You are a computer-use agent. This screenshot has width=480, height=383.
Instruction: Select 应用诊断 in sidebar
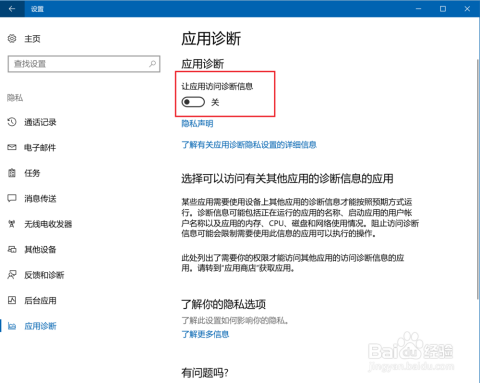click(x=40, y=326)
